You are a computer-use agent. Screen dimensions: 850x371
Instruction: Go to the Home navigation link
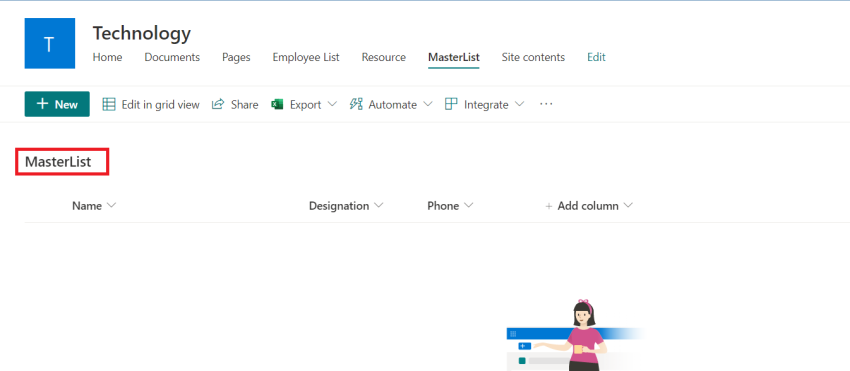click(107, 57)
